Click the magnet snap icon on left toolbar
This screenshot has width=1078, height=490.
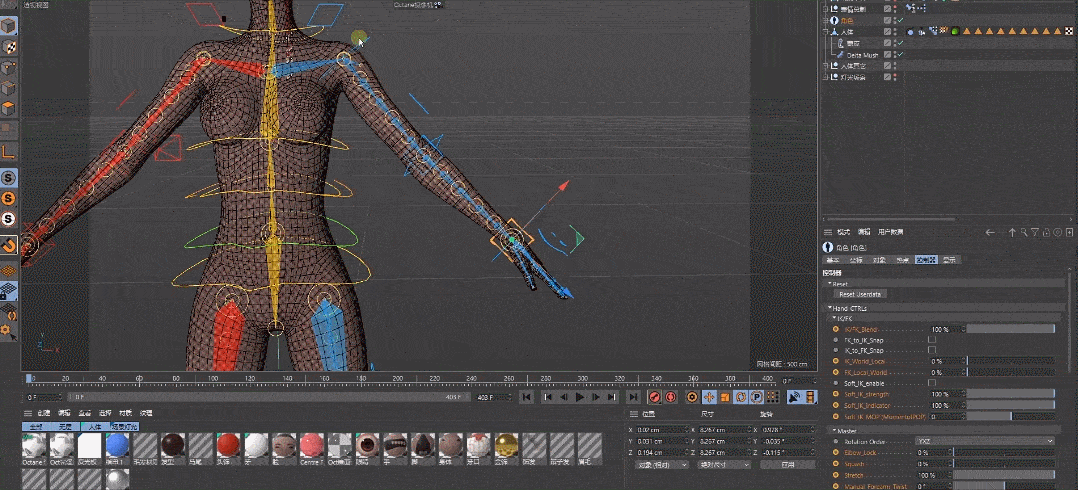pos(8,244)
